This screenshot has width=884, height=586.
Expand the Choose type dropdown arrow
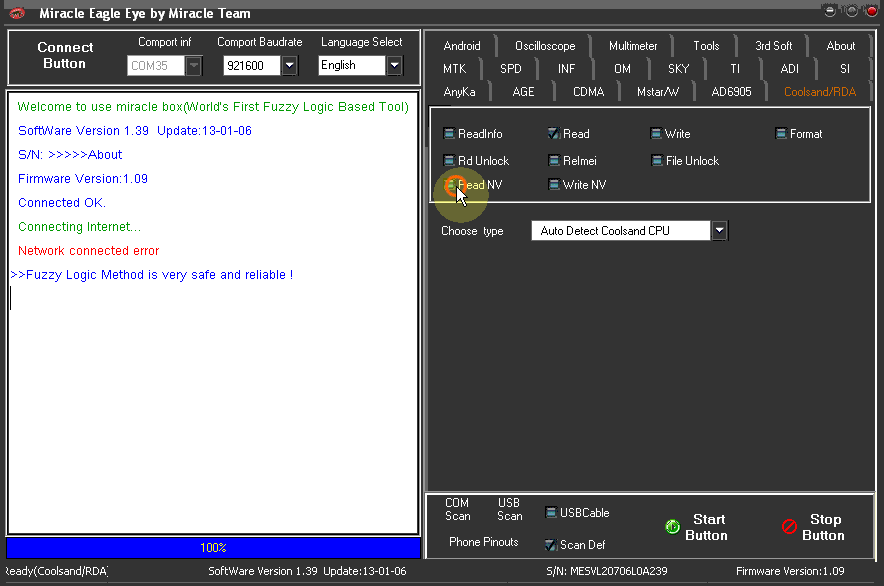click(x=719, y=231)
